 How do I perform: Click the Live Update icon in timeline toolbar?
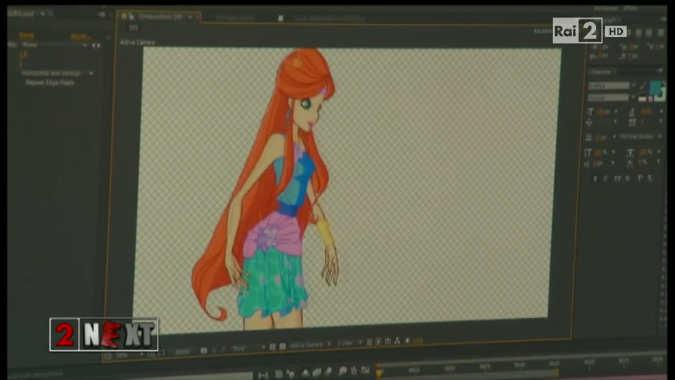click(279, 374)
